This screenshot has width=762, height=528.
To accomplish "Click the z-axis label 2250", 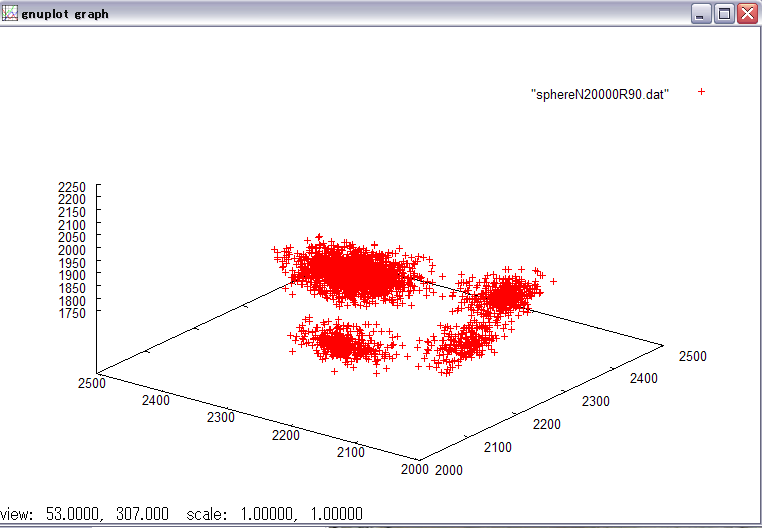I will [71, 187].
